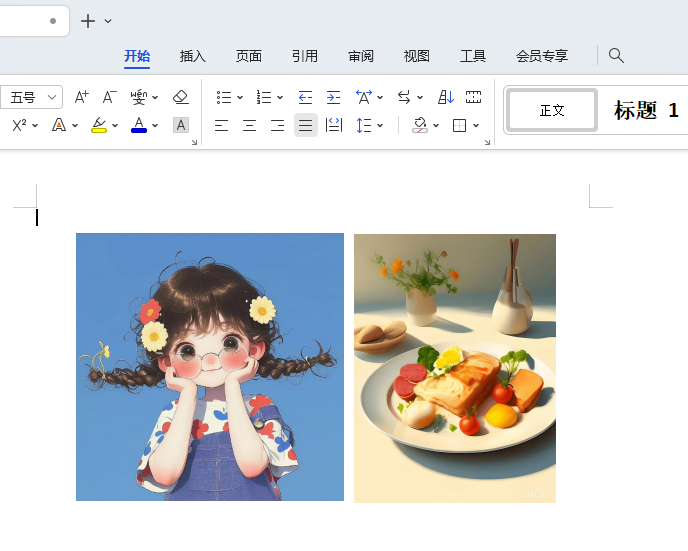Apply the 标题 1 style

click(x=646, y=110)
